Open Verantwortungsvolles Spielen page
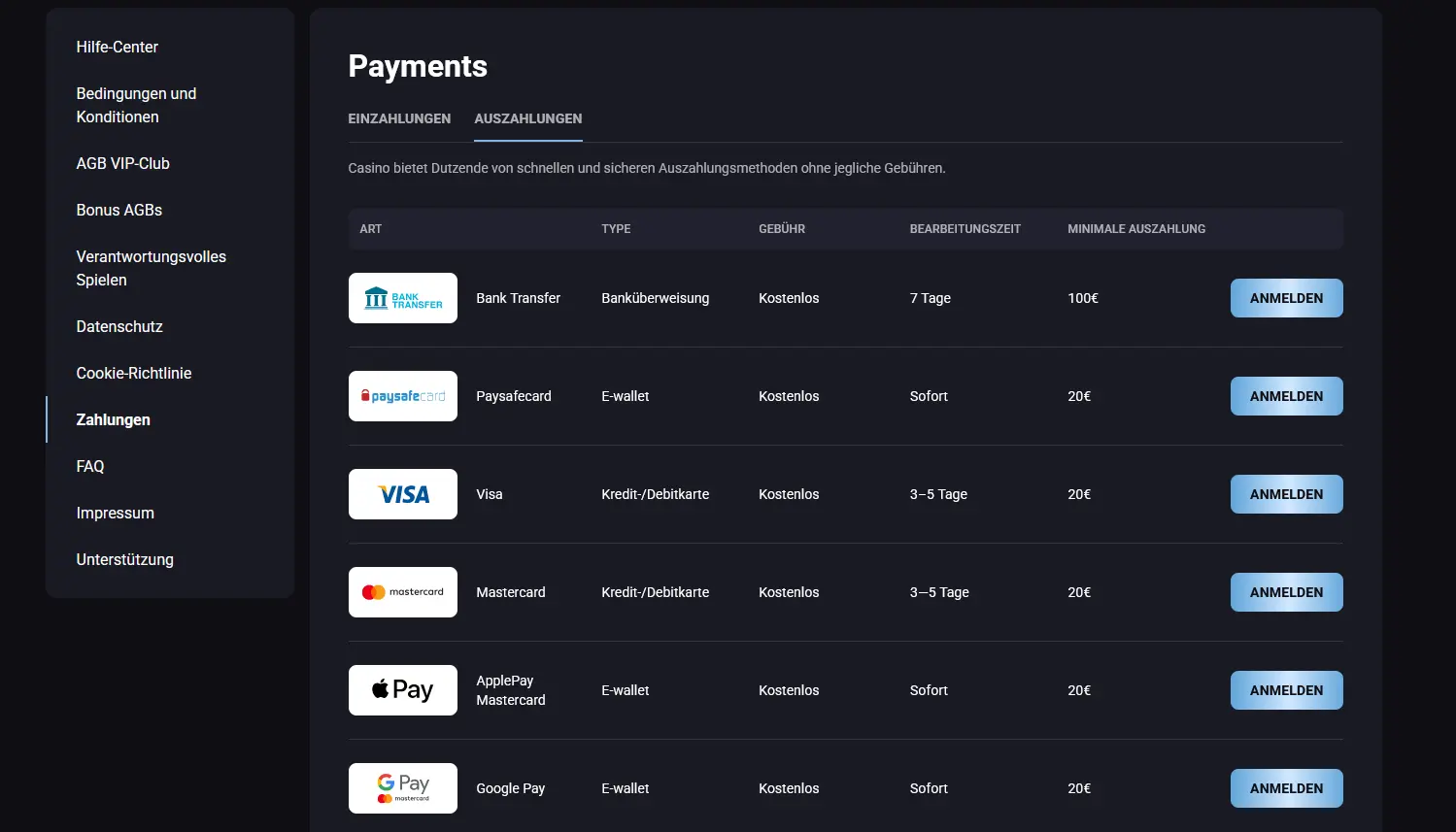 (152, 268)
